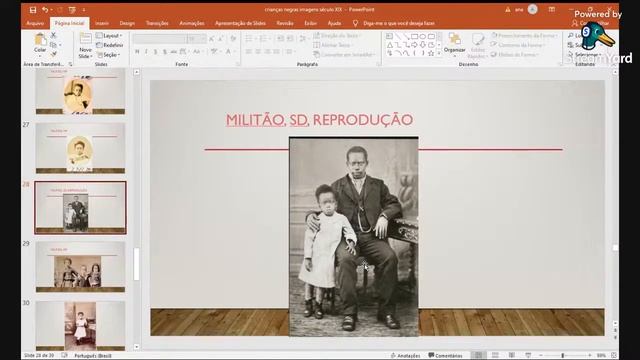Switch to Apresentação de Slides tab
This screenshot has height=360, width=640.
(x=240, y=23)
